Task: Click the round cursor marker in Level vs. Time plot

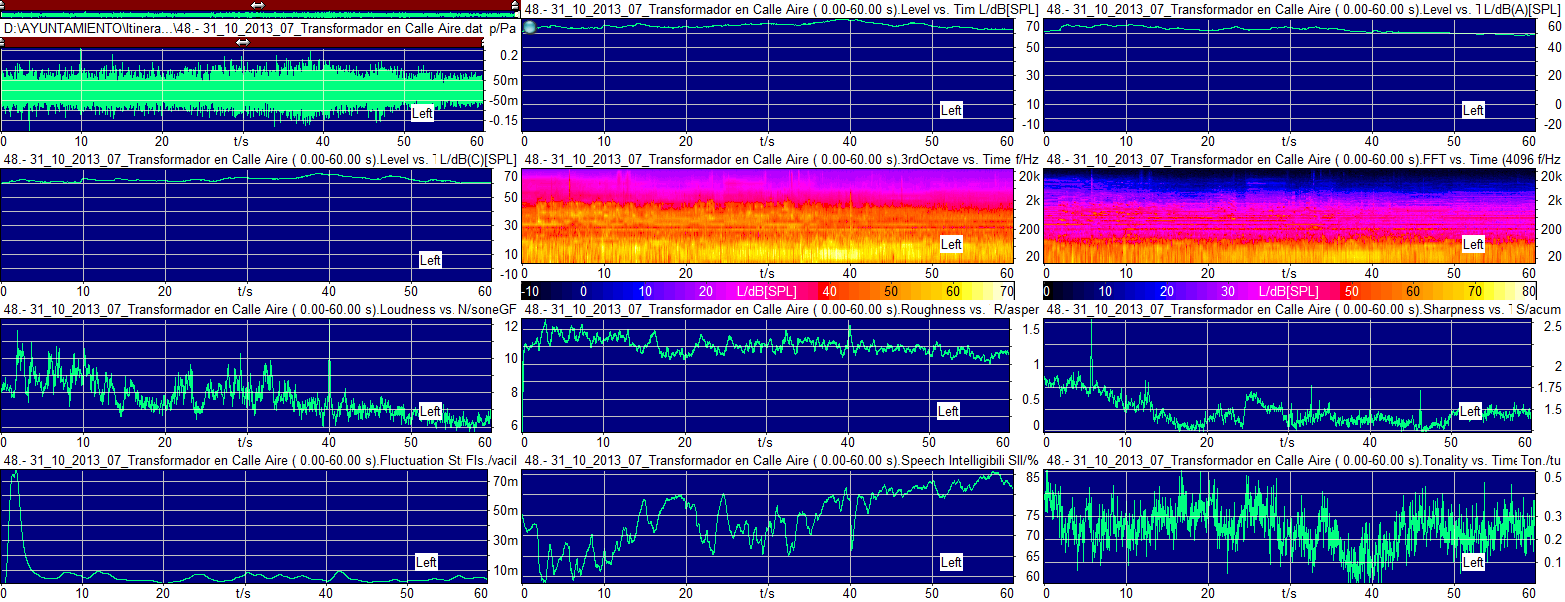Action: coord(530,27)
